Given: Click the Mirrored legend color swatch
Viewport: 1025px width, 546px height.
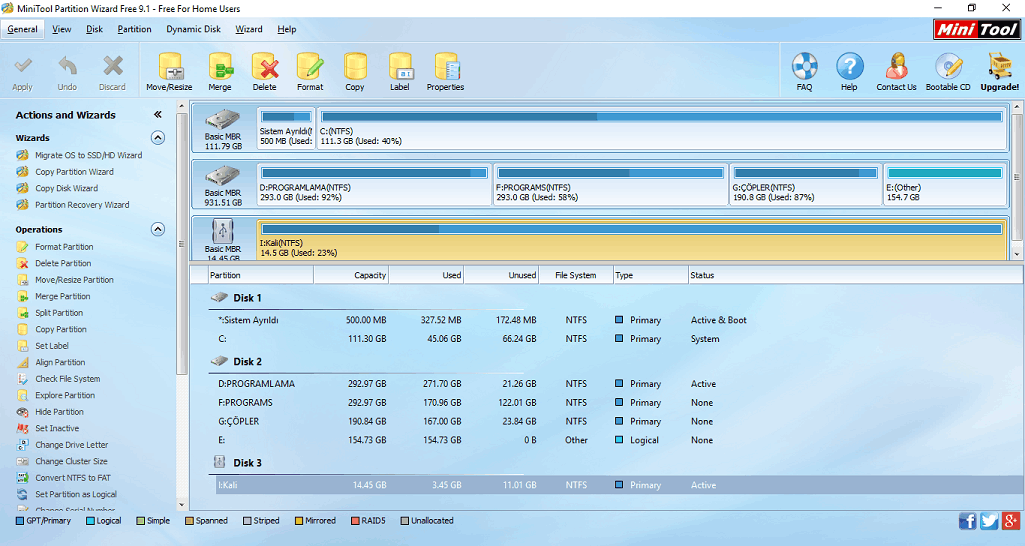Looking at the screenshot, I should click(x=299, y=521).
